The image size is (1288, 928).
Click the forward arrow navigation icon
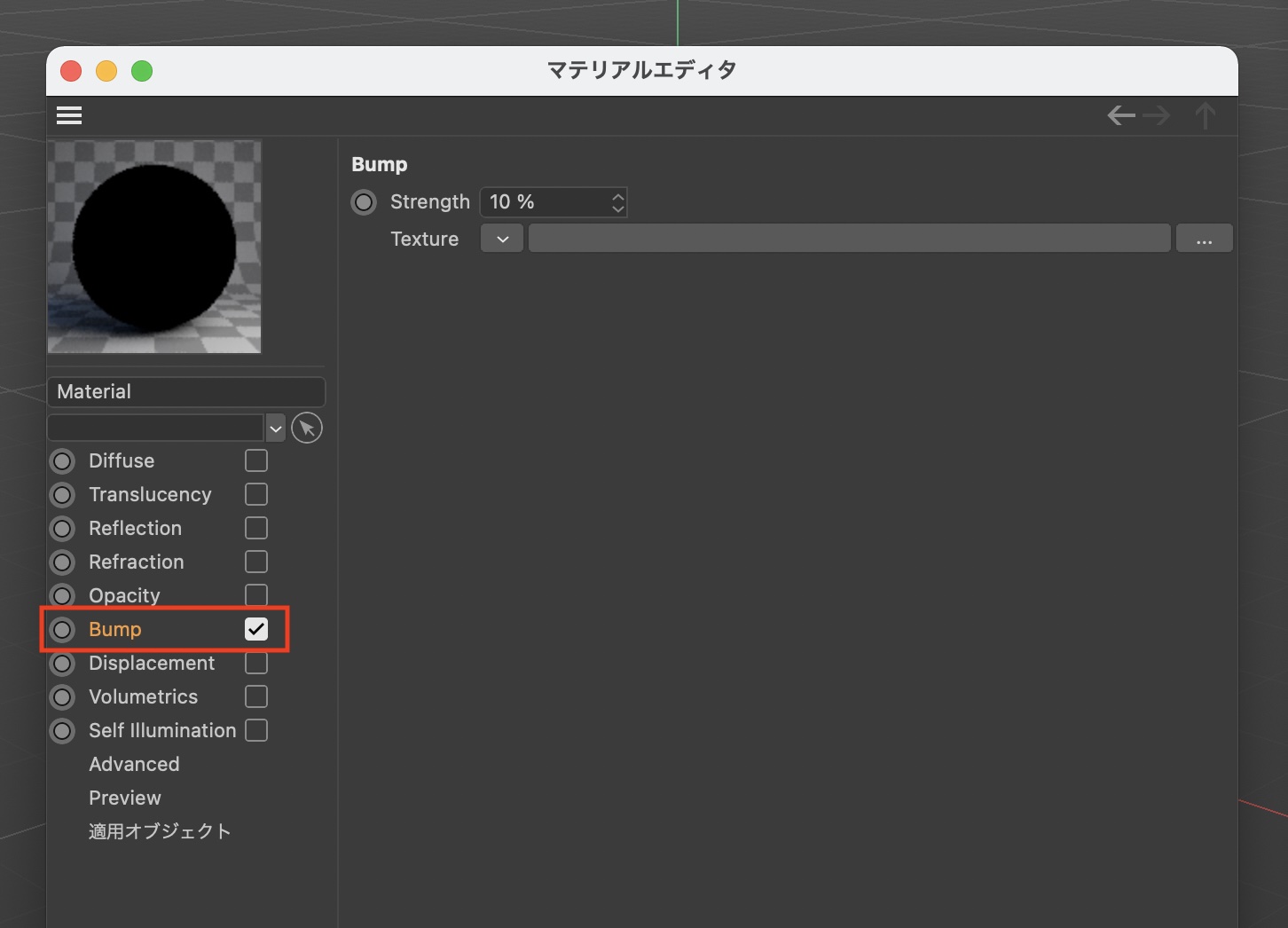point(1157,115)
